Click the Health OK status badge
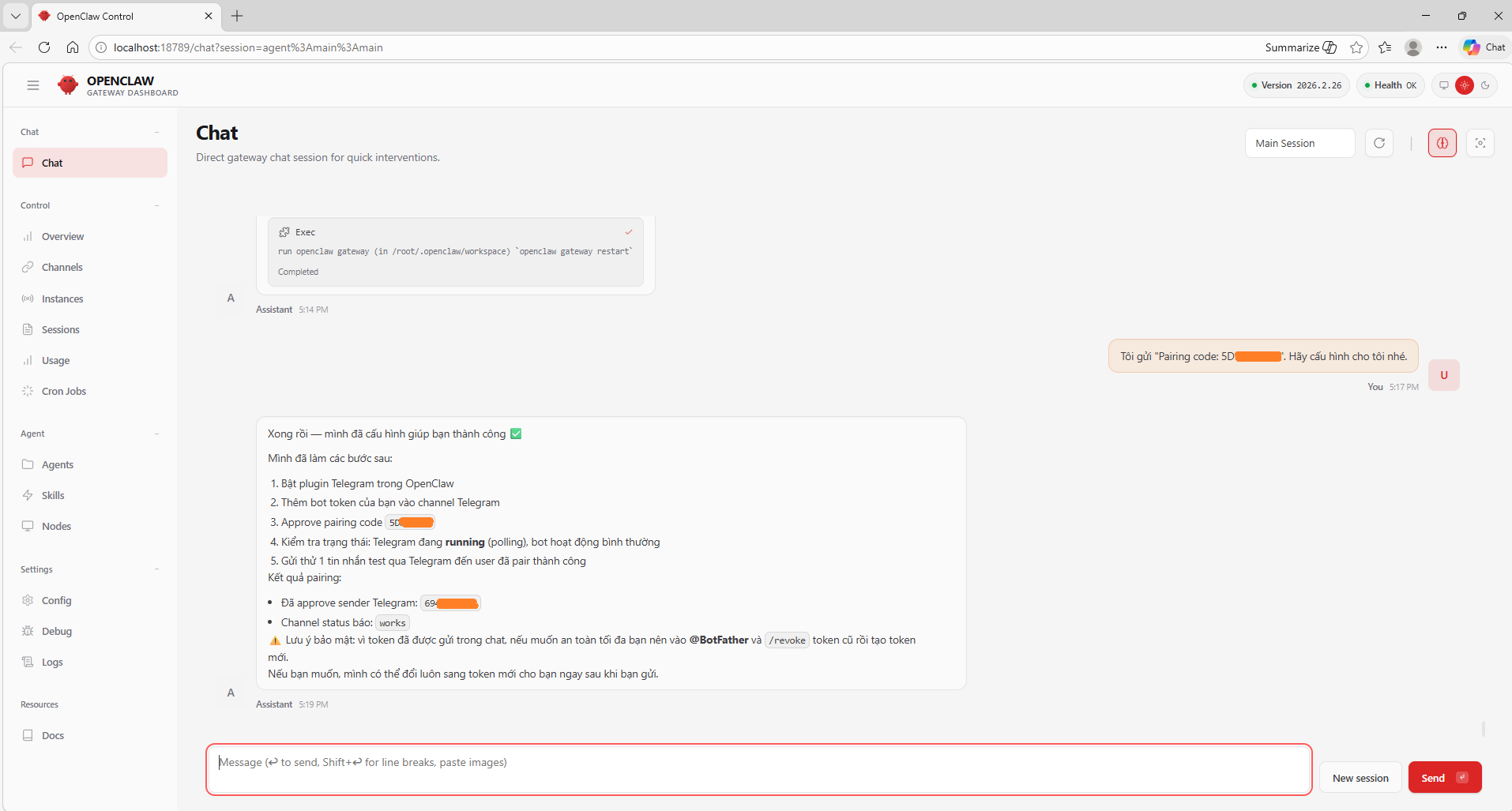Image resolution: width=1512 pixels, height=811 pixels. [x=1390, y=85]
